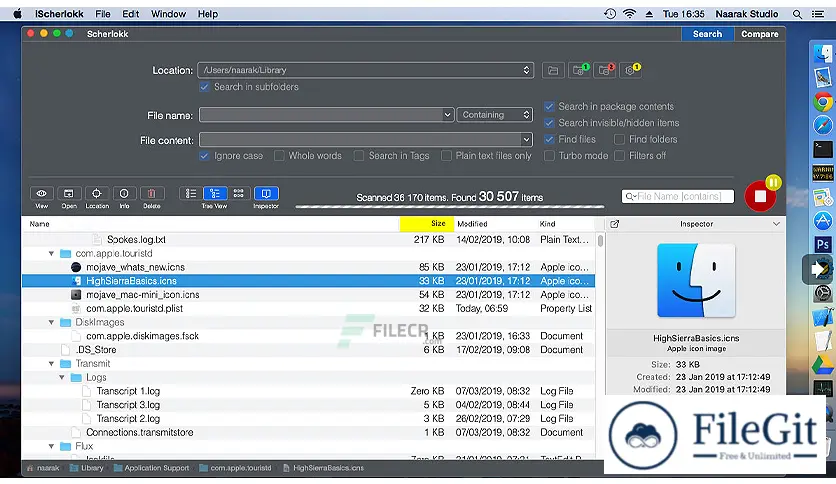Sort results by the Modified column
Screen dimensions: 836x484
[x=494, y=224]
